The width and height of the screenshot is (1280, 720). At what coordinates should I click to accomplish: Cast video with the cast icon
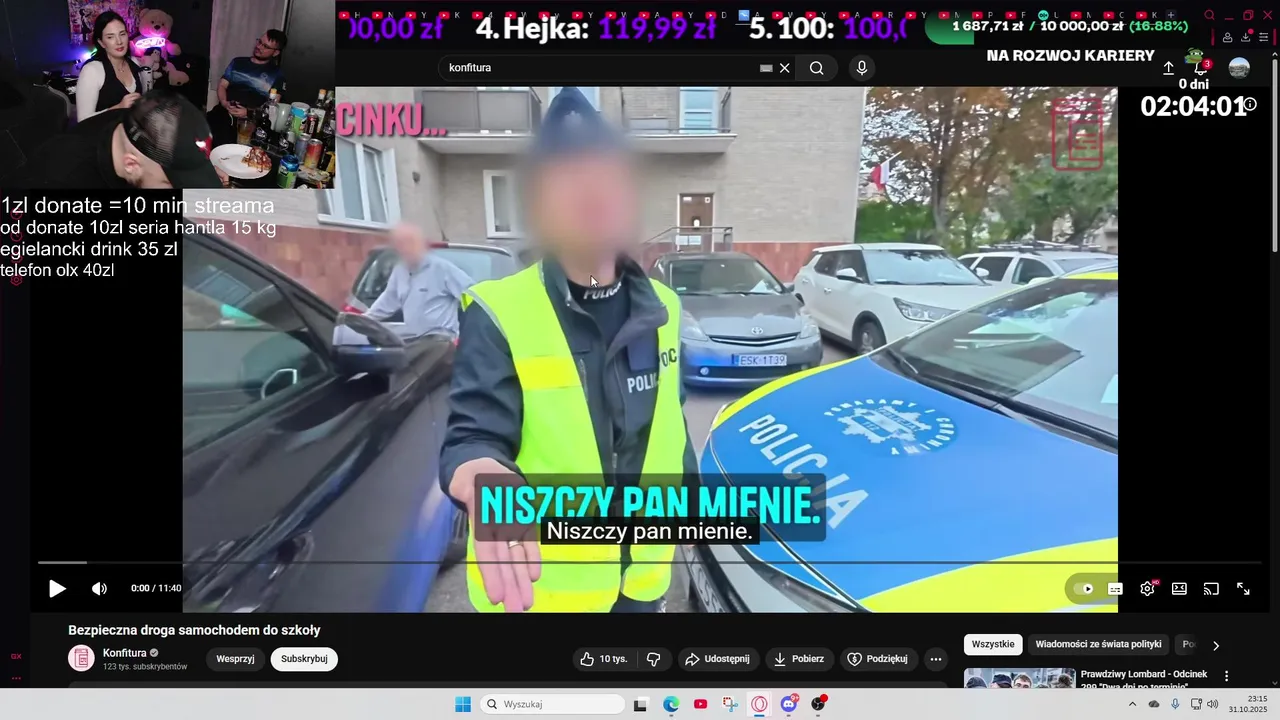[1211, 589]
